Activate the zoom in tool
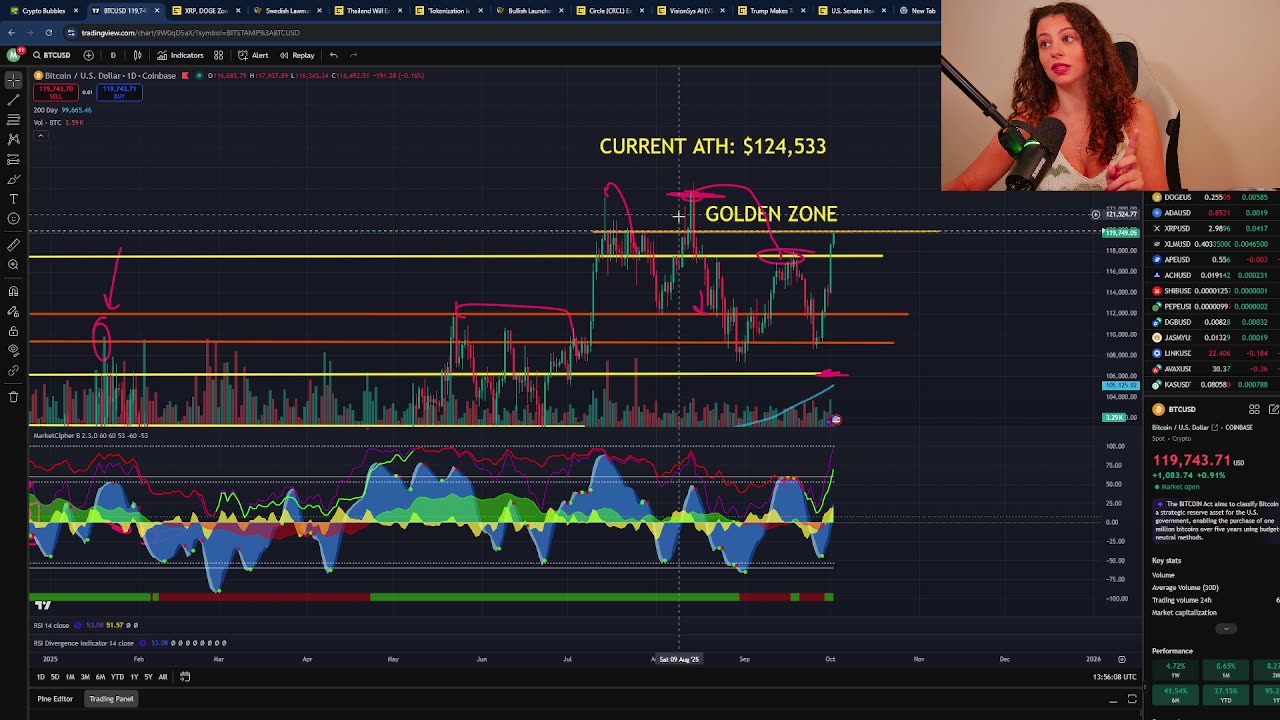The image size is (1280, 720). click(x=13, y=265)
